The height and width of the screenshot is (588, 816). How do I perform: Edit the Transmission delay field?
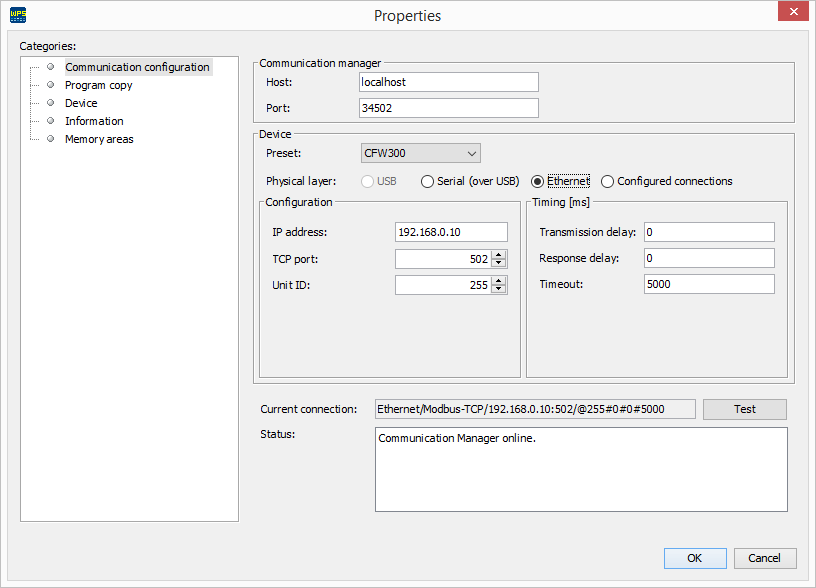point(709,231)
